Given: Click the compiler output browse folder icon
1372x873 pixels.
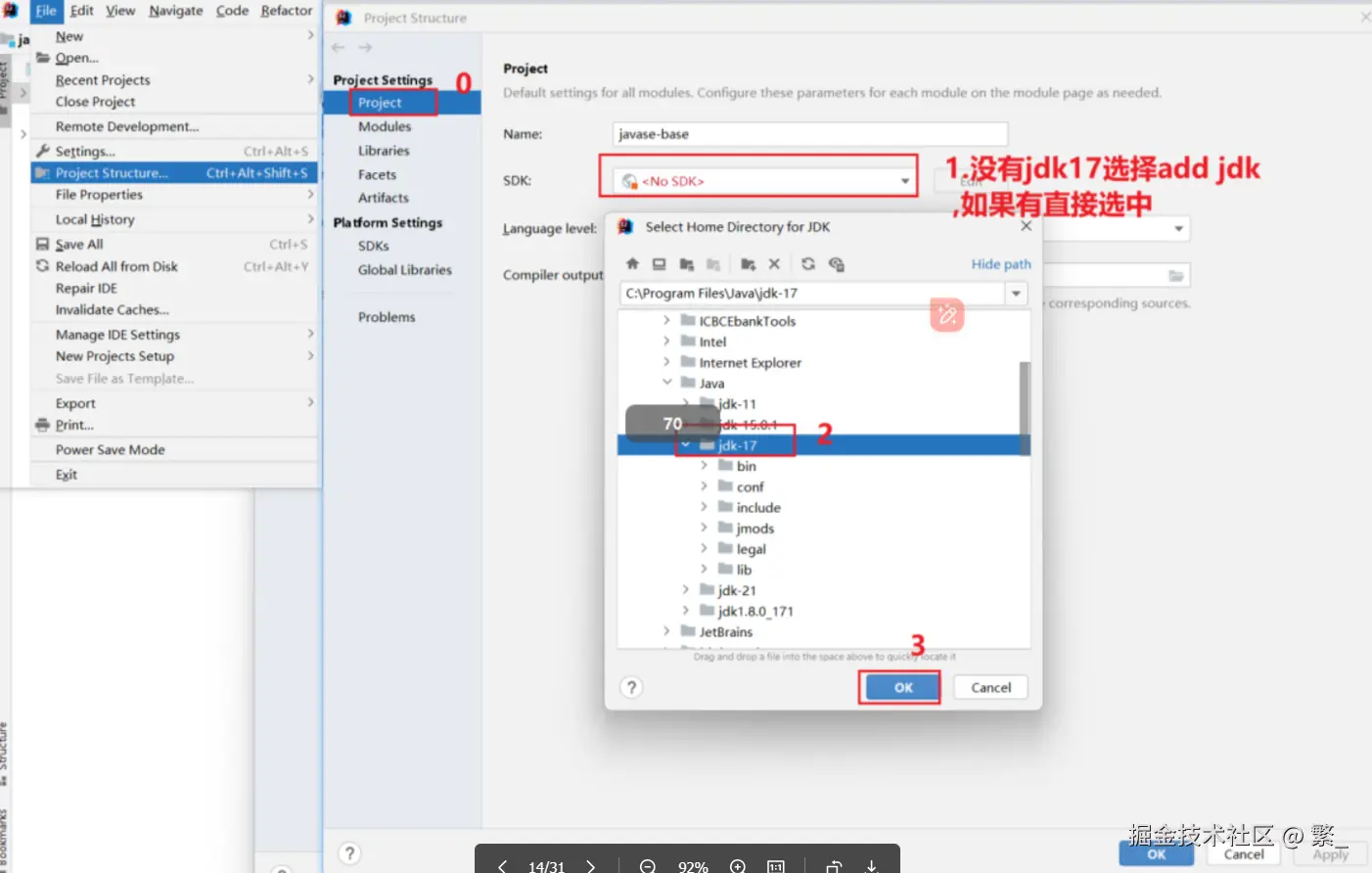Looking at the screenshot, I should (1176, 276).
